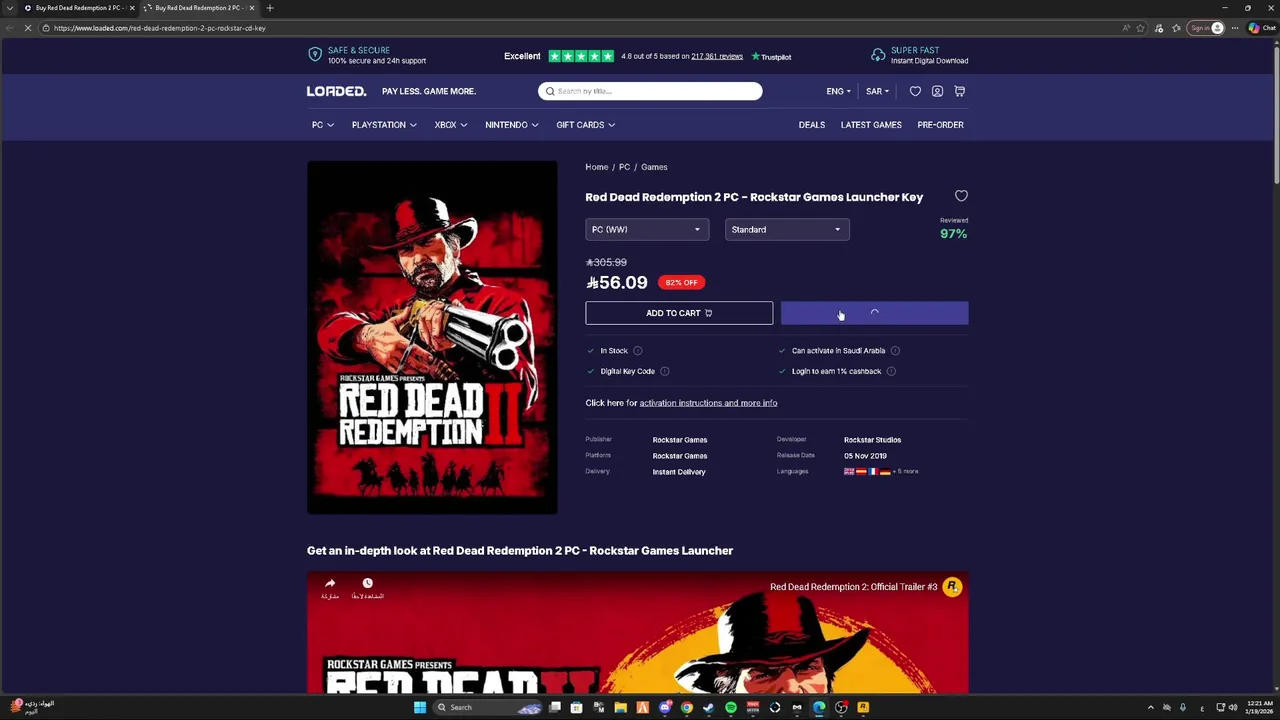The width and height of the screenshot is (1280, 720).
Task: Show info icon next to Digital Key Code
Action: click(x=665, y=371)
